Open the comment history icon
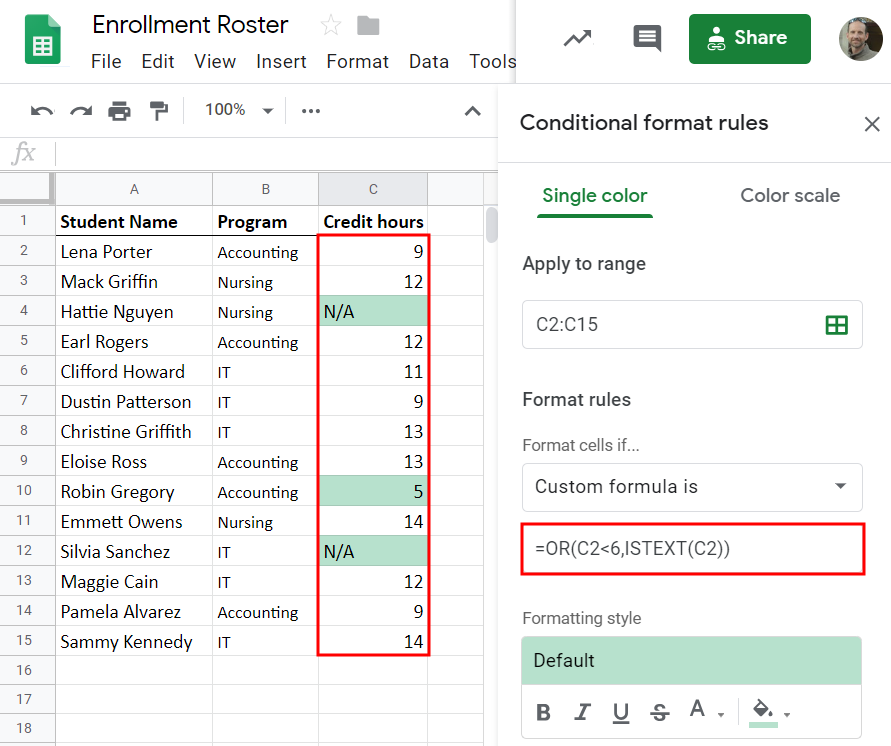Screen dimensions: 891x746 point(647,38)
